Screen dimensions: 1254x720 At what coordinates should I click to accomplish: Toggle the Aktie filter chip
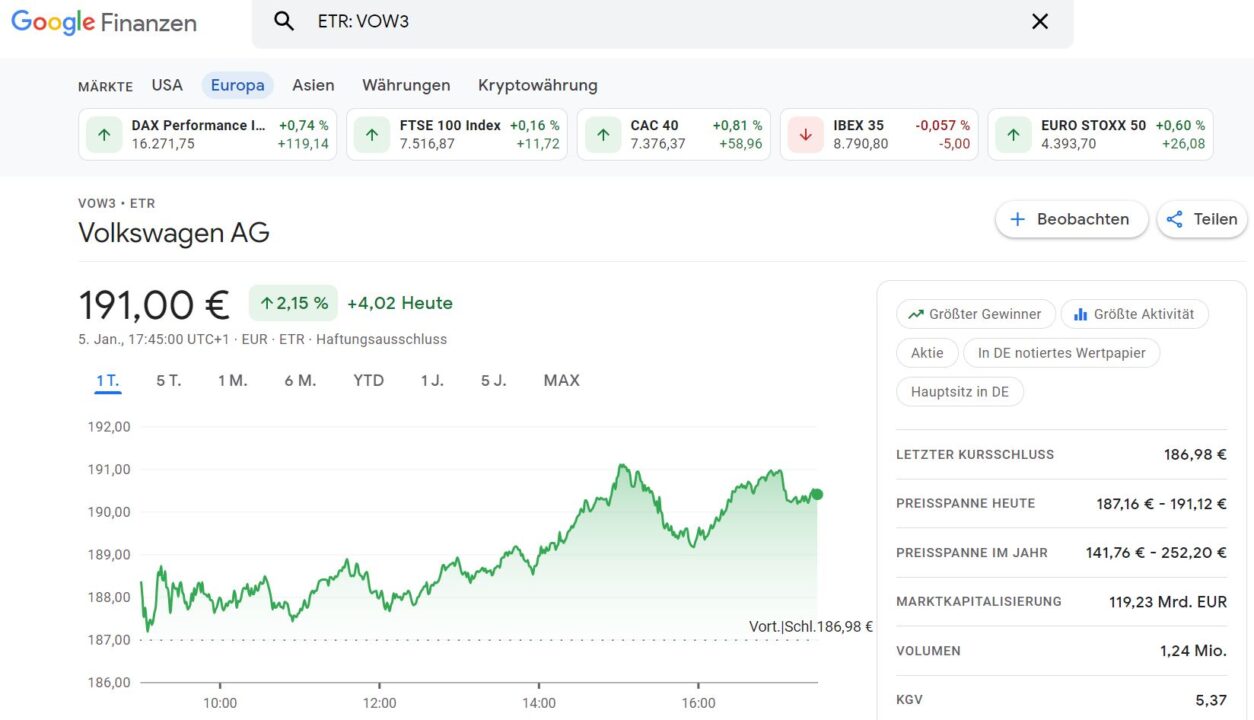[x=926, y=352]
